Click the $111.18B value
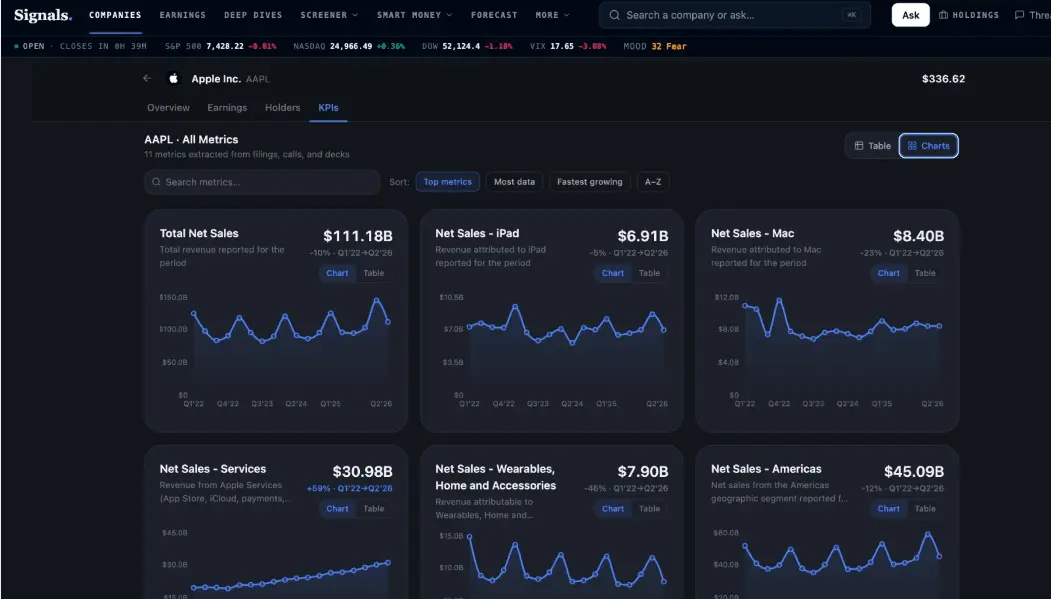The height and width of the screenshot is (599, 1051). pyautogui.click(x=358, y=236)
